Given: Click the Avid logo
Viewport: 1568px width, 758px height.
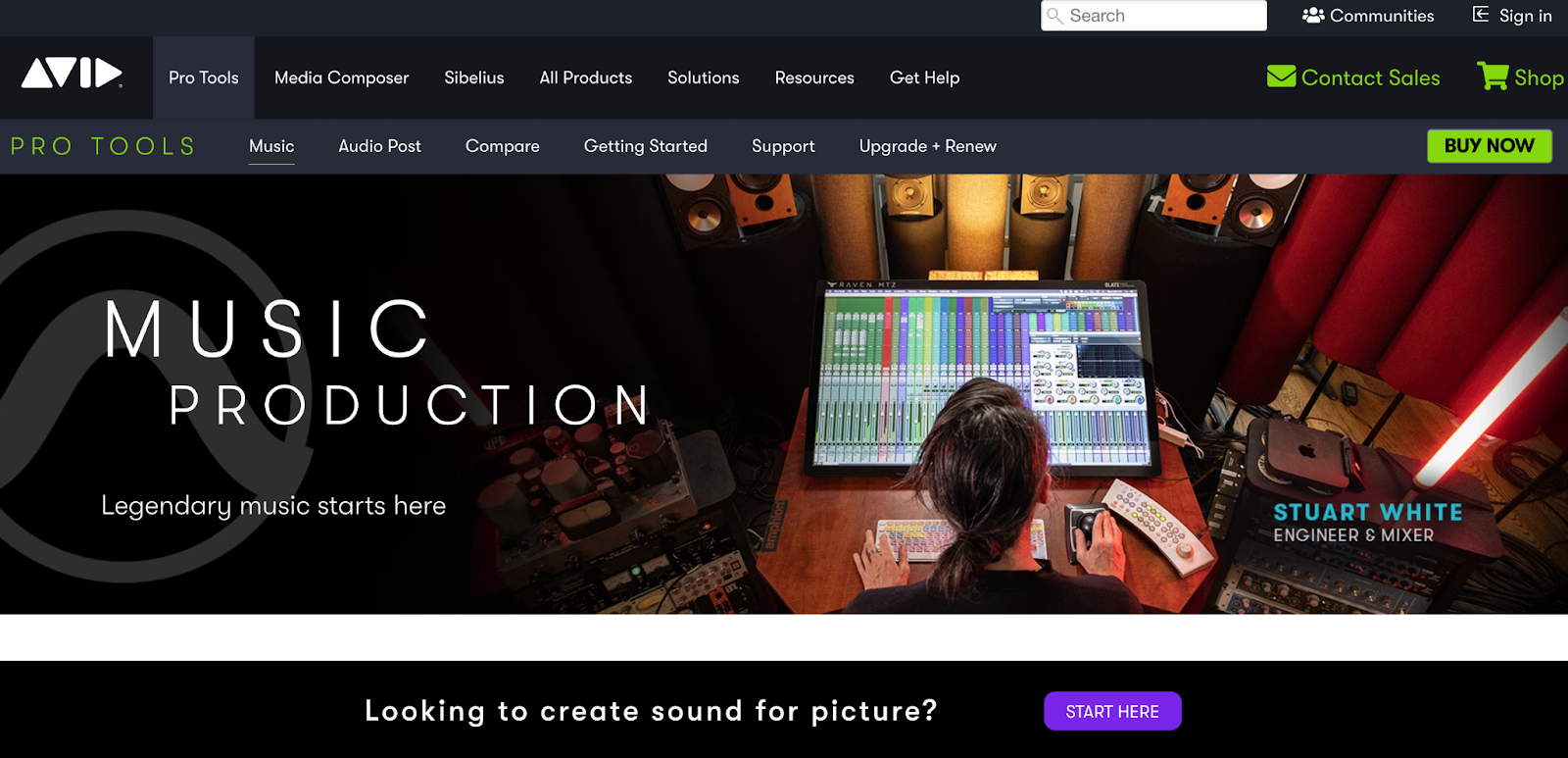Looking at the screenshot, I should click(x=73, y=74).
